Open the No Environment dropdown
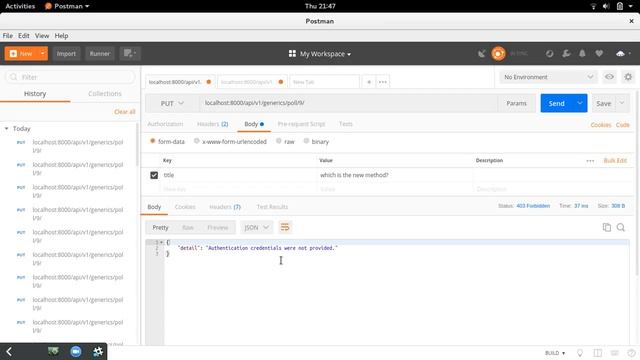The image size is (640, 360). (x=549, y=77)
